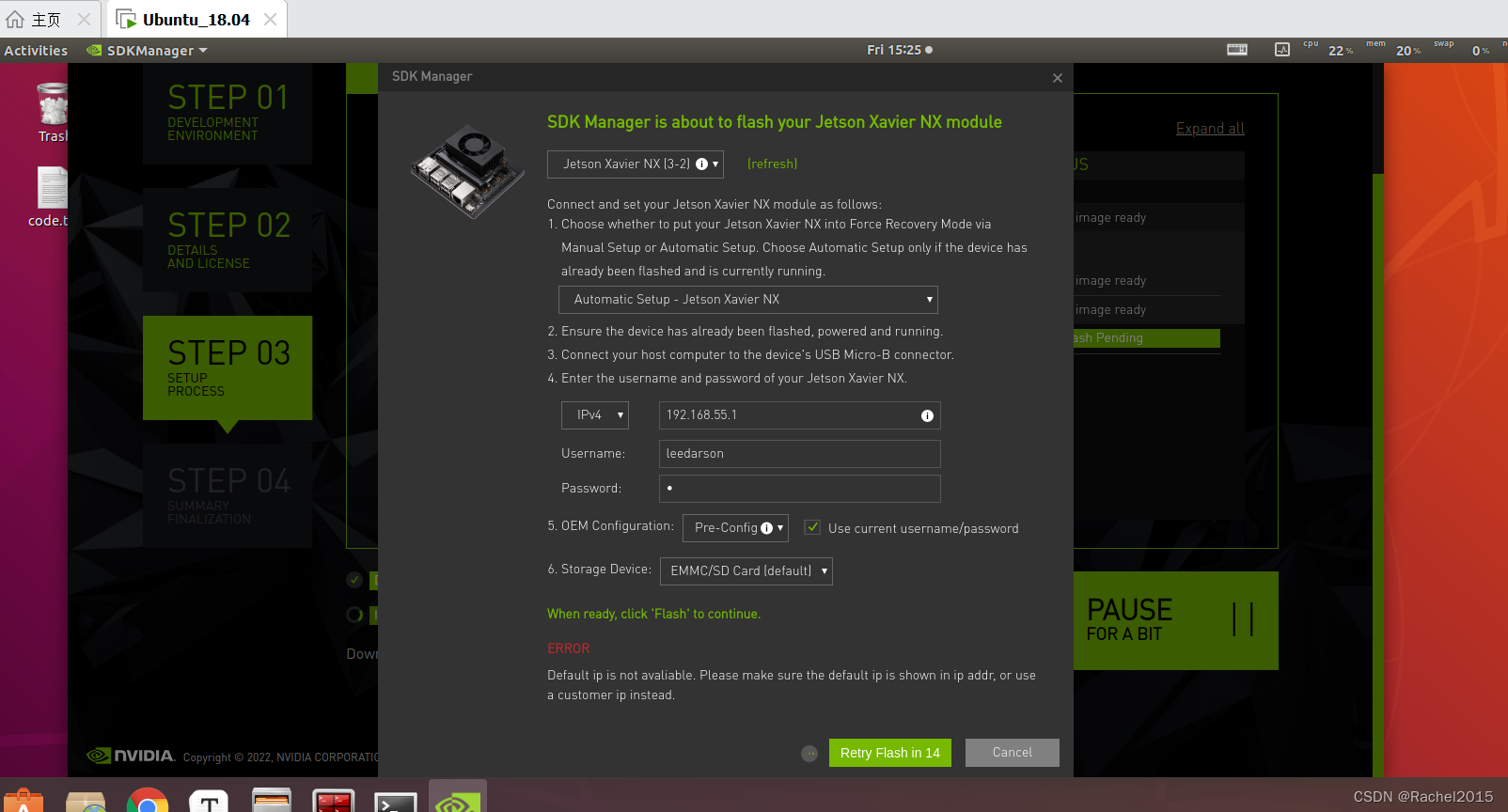Click the IP address field 192.168.55.1
The height and width of the screenshot is (812, 1508).
pos(800,415)
